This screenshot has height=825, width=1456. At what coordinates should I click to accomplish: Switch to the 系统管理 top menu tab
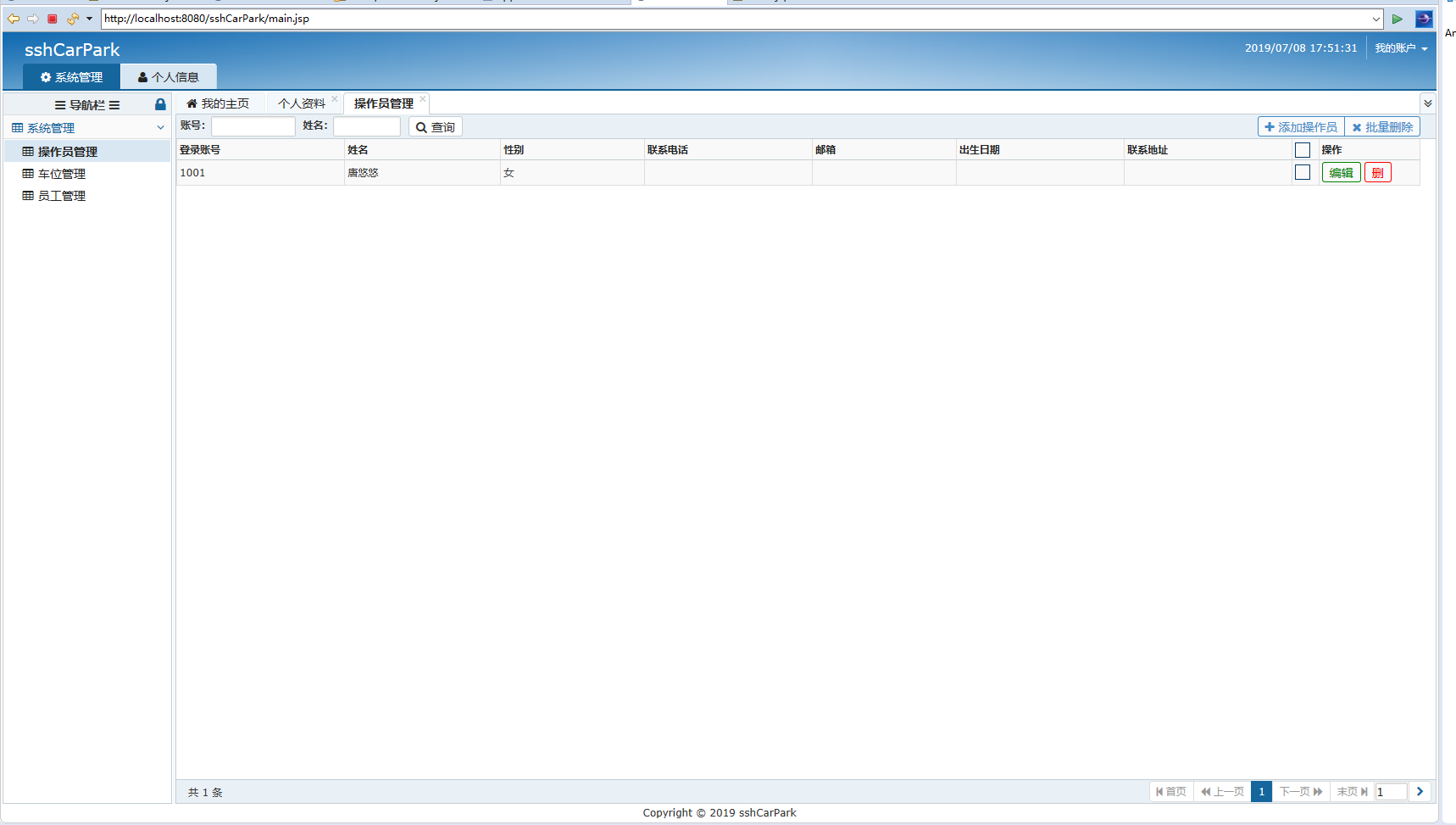(x=71, y=77)
